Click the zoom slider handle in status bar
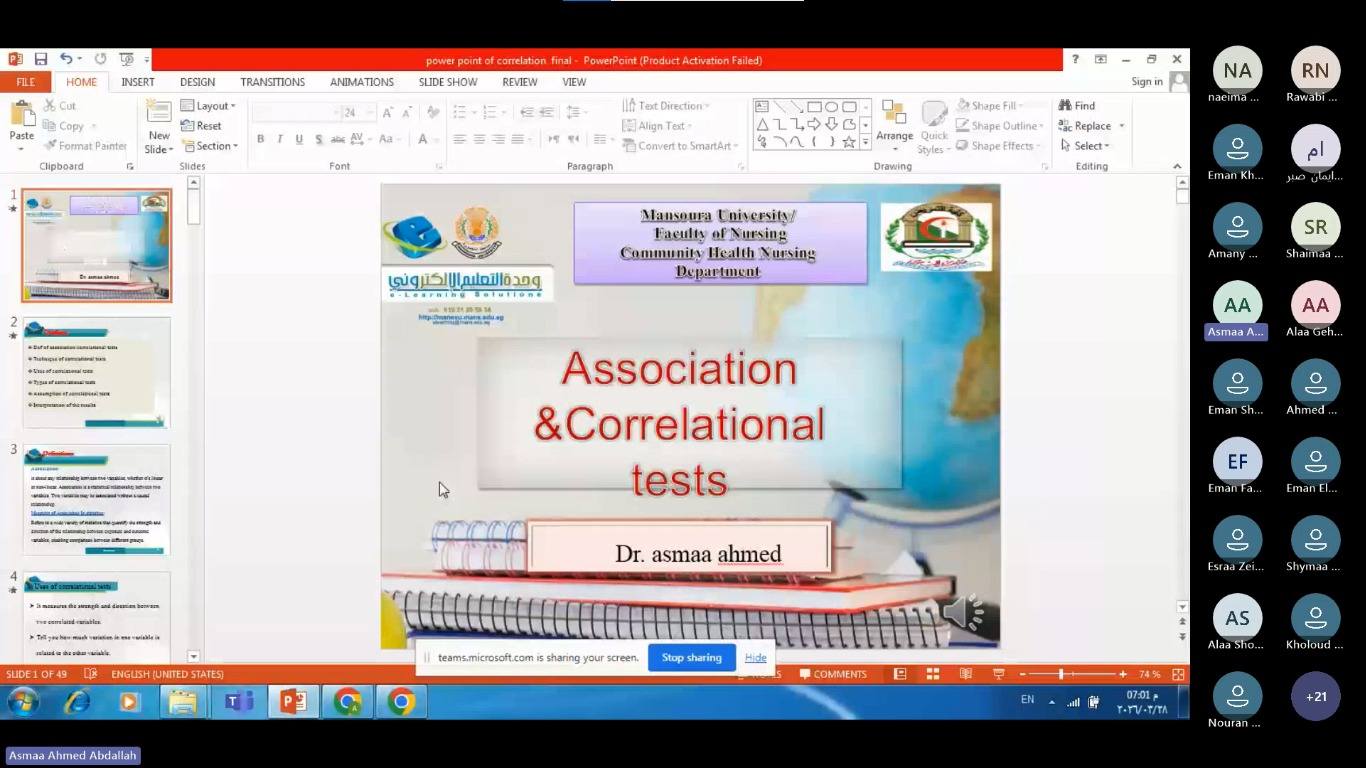The width and height of the screenshot is (1366, 768). pyautogui.click(x=1061, y=674)
